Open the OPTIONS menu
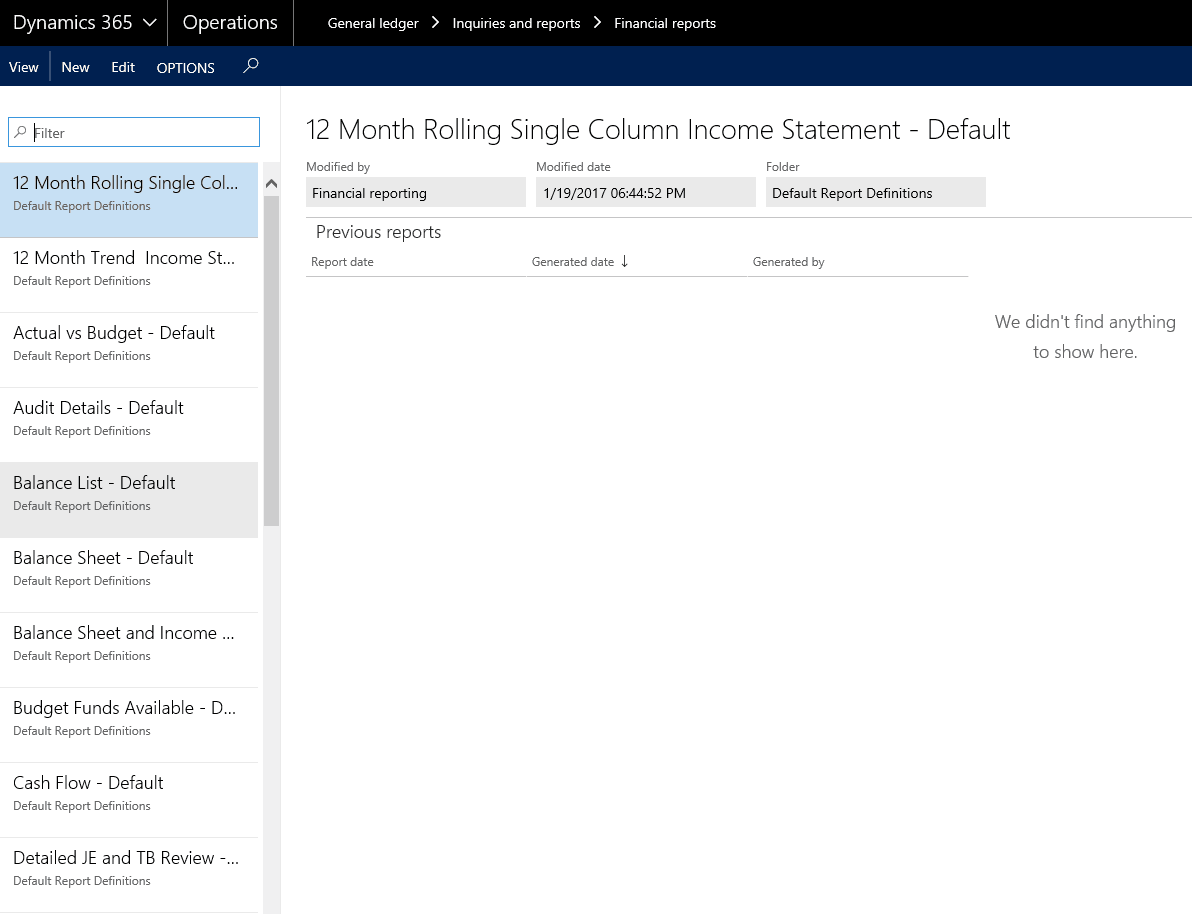 (185, 67)
